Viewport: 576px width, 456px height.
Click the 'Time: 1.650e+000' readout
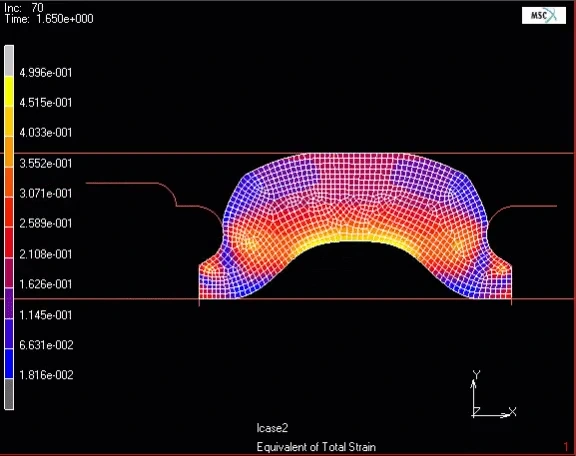click(x=49, y=19)
